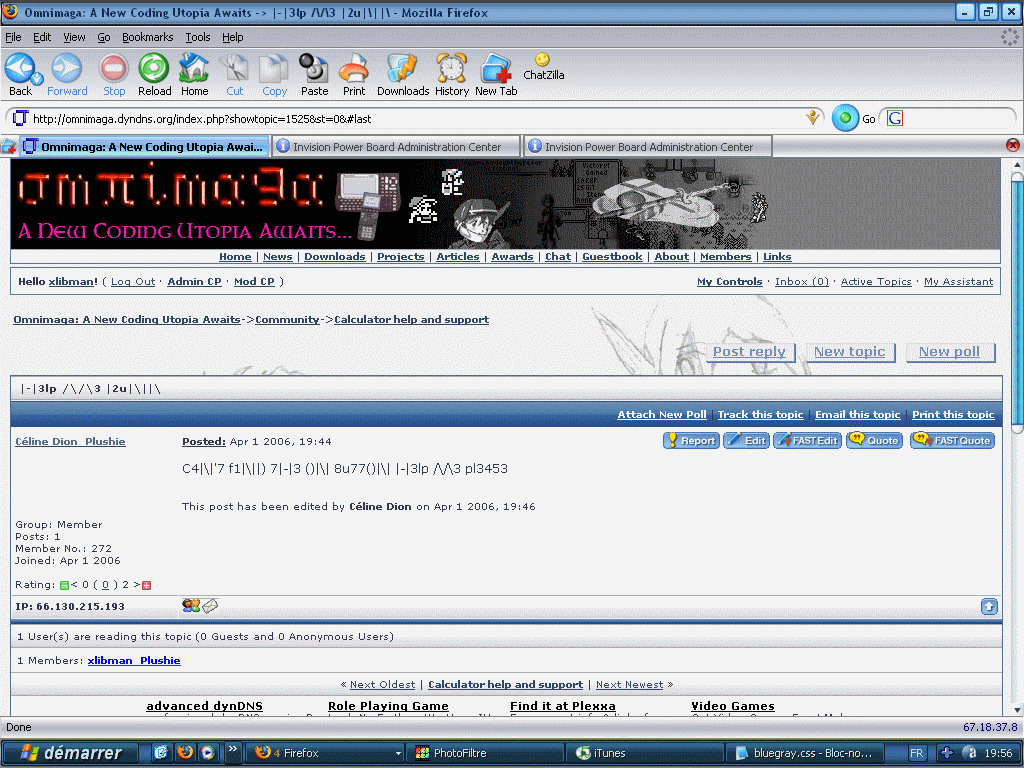Open the File menu

(13, 37)
